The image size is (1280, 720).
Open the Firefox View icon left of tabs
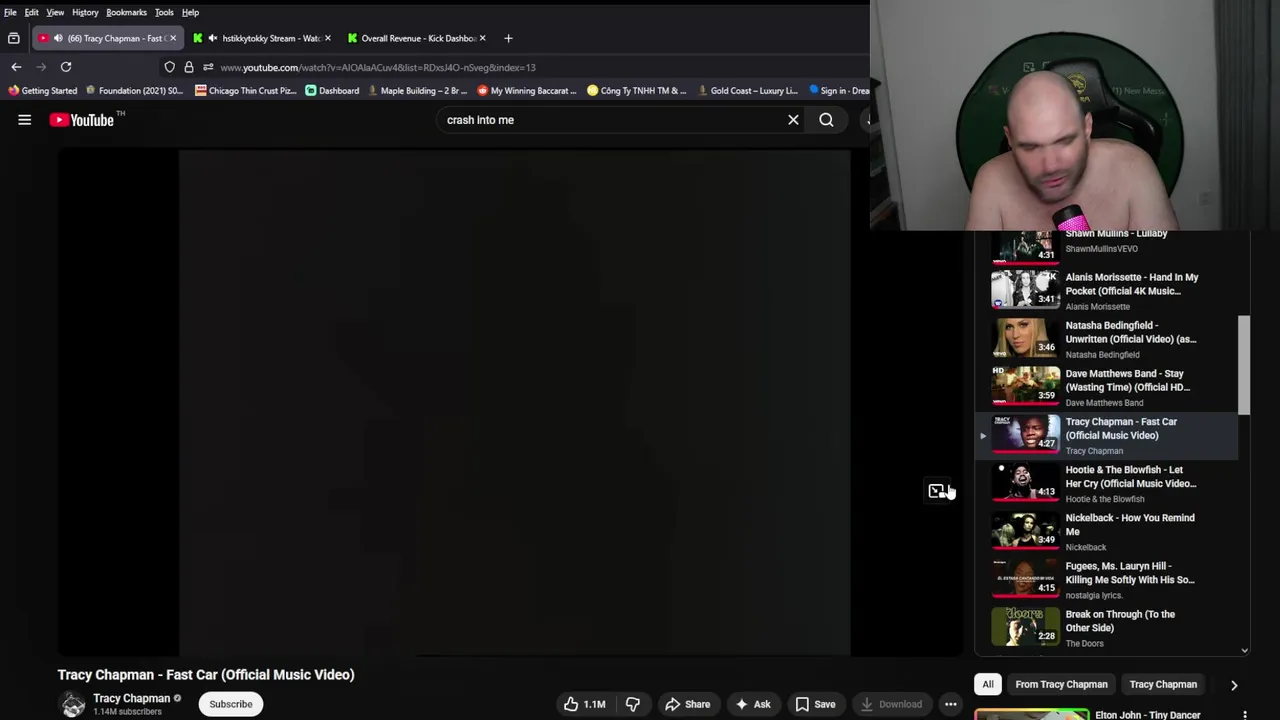click(14, 38)
